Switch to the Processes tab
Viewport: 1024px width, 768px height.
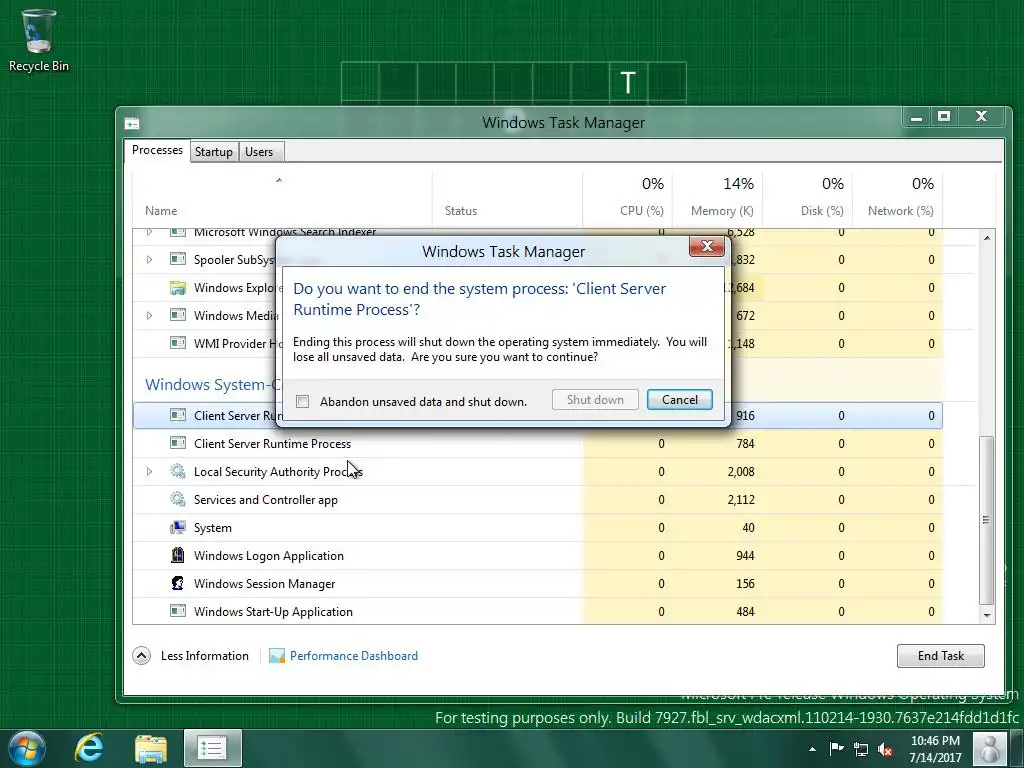pos(157,150)
